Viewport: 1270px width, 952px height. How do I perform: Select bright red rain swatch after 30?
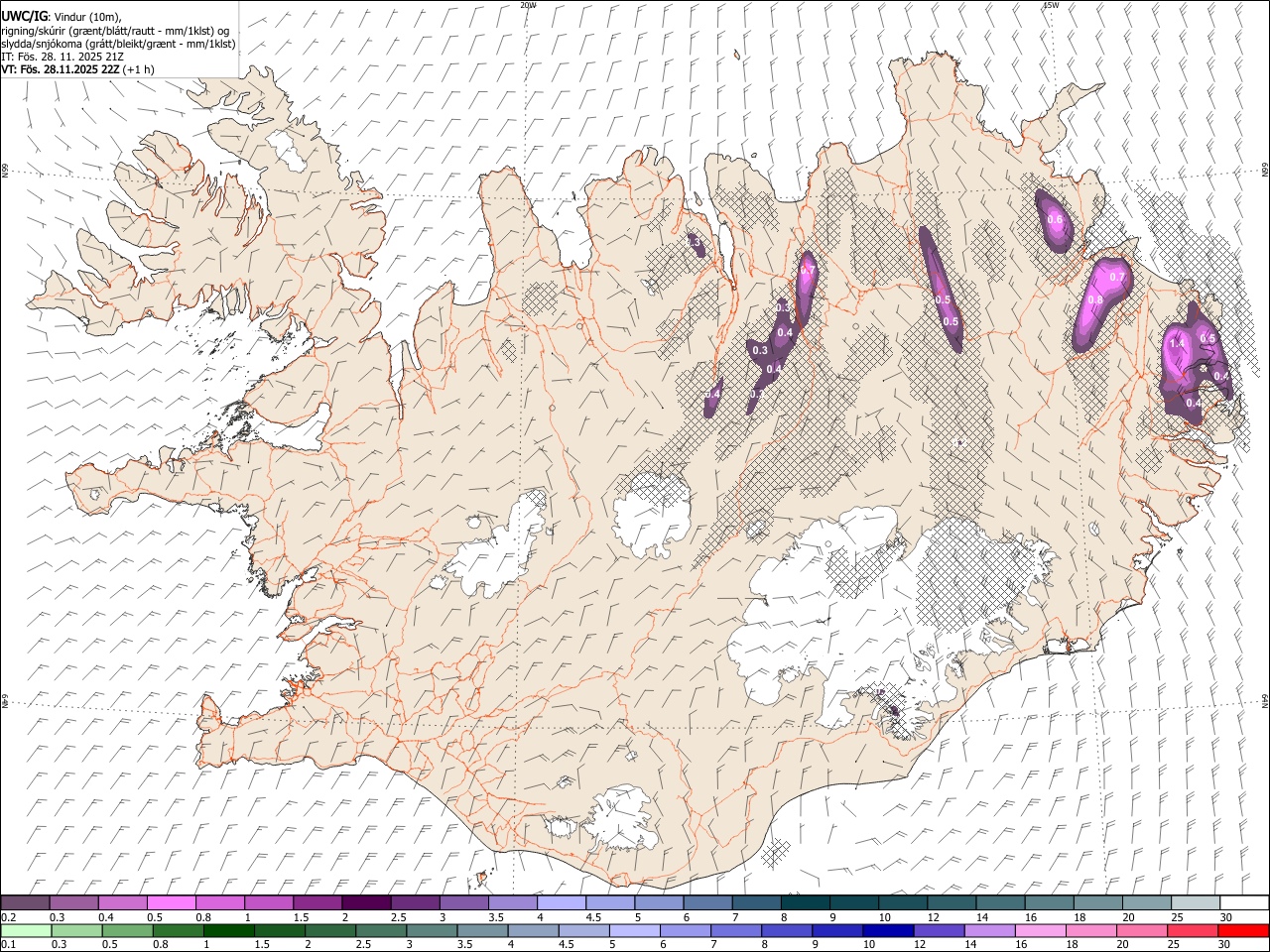coord(1243,930)
